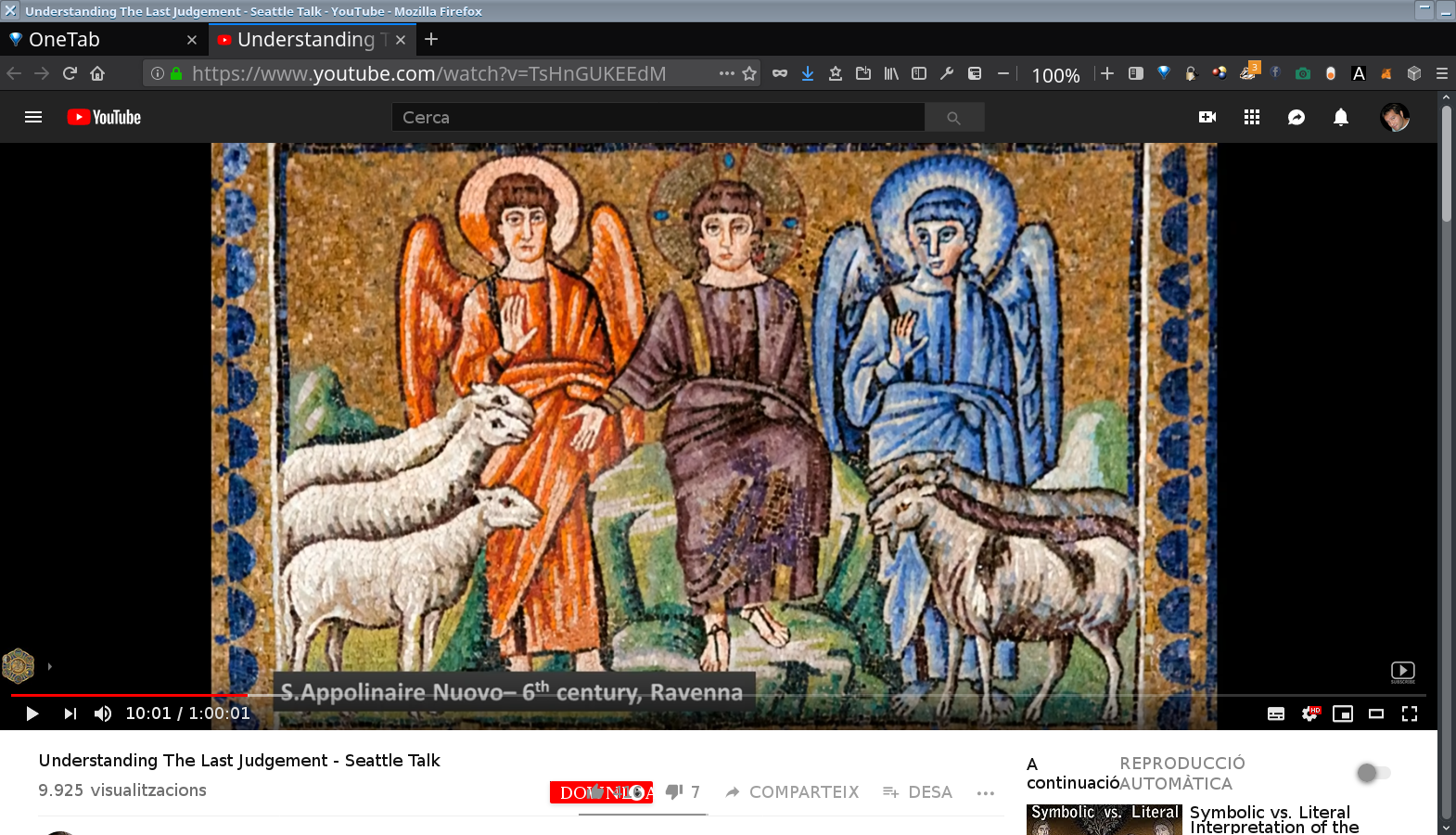
Task: Open a new browser tab
Action: pos(431,39)
